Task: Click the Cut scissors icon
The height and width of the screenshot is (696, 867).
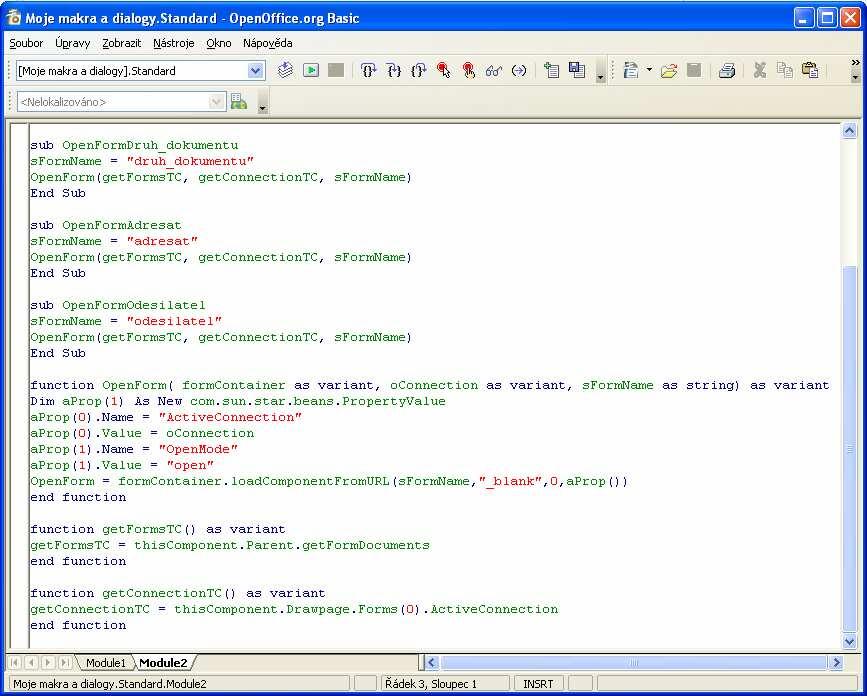Action: (x=760, y=70)
